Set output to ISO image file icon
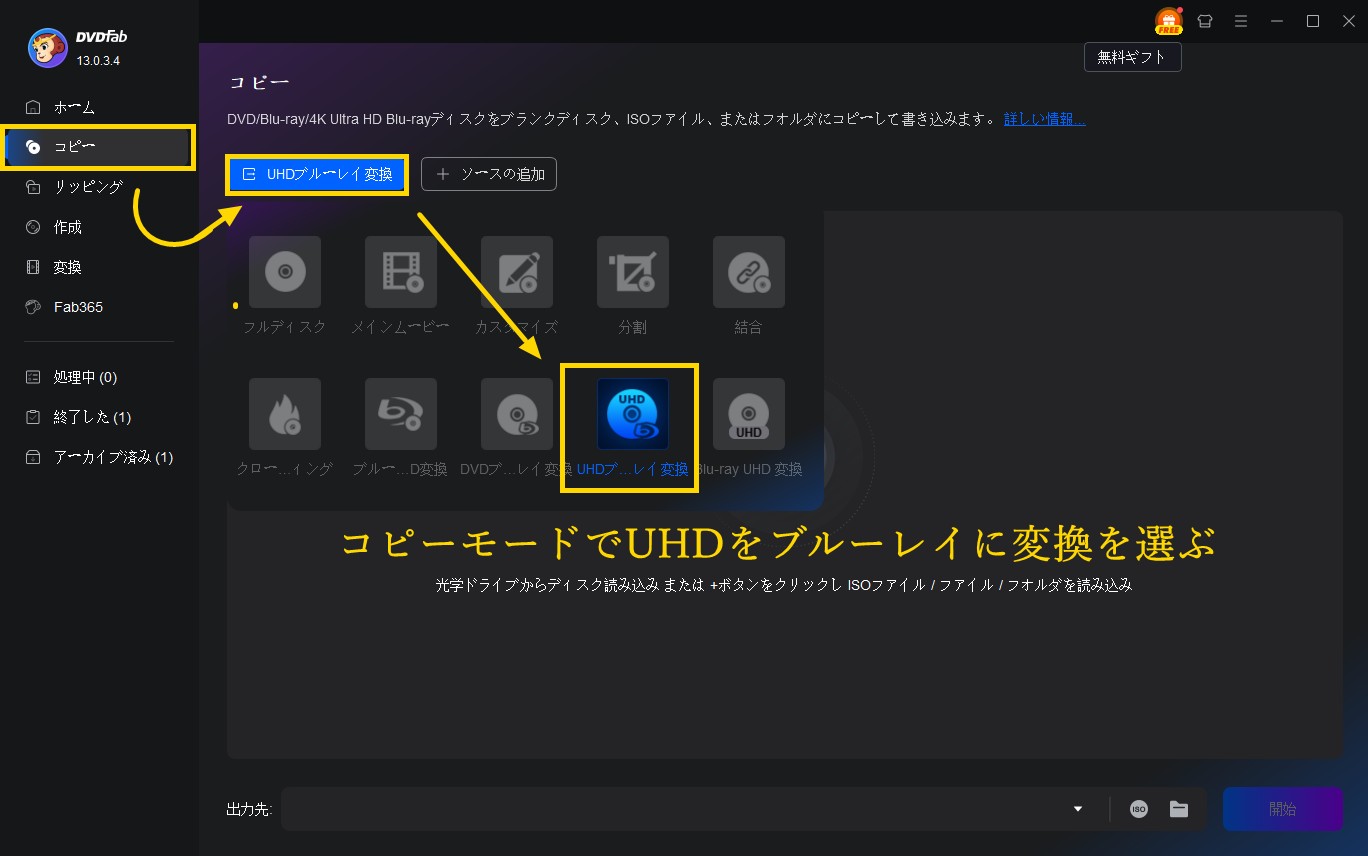Screen dimensions: 1368x856 [x=1139, y=809]
